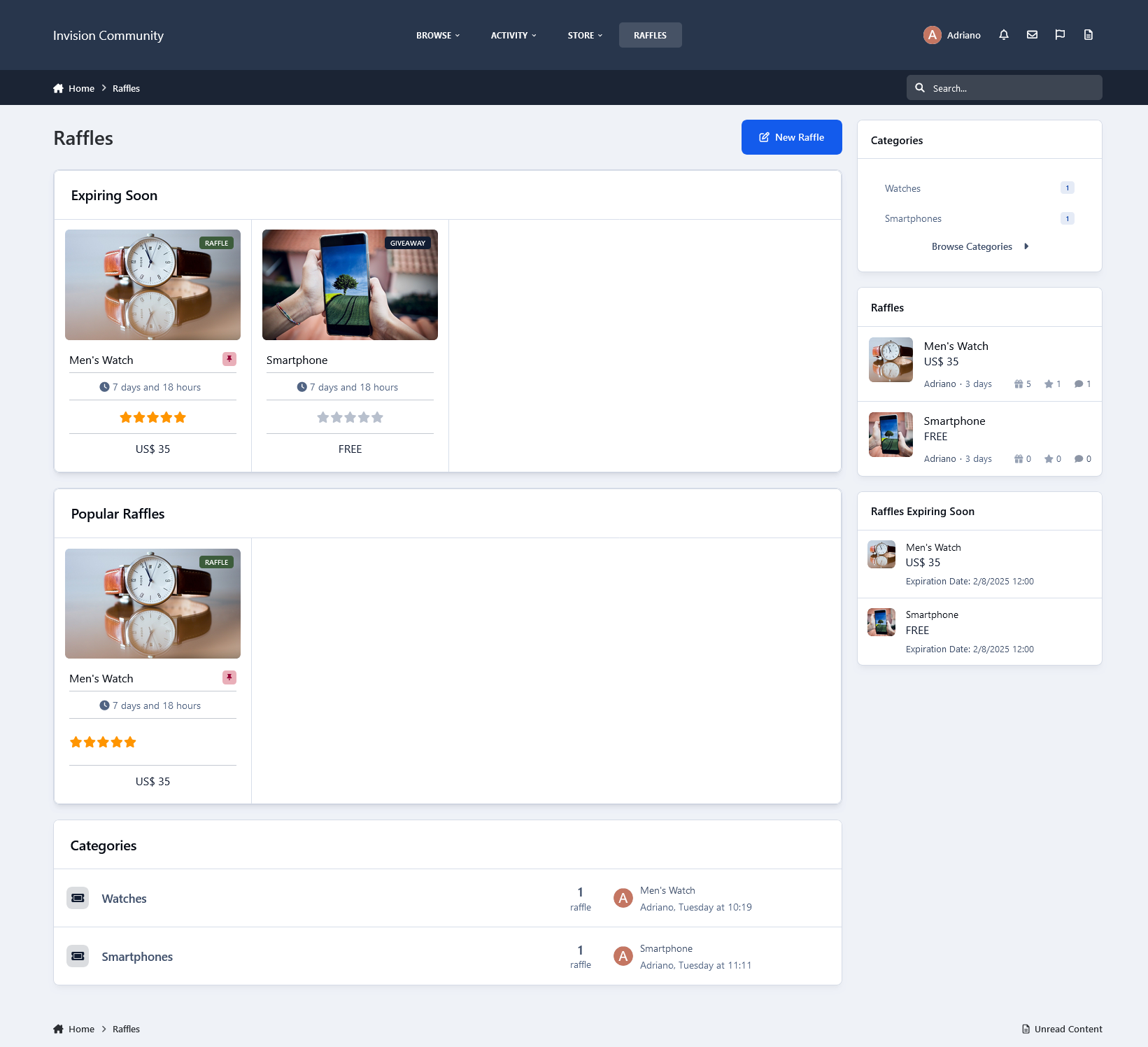Open the Watches category row title
Viewport: 1148px width, 1047px height.
(x=124, y=899)
